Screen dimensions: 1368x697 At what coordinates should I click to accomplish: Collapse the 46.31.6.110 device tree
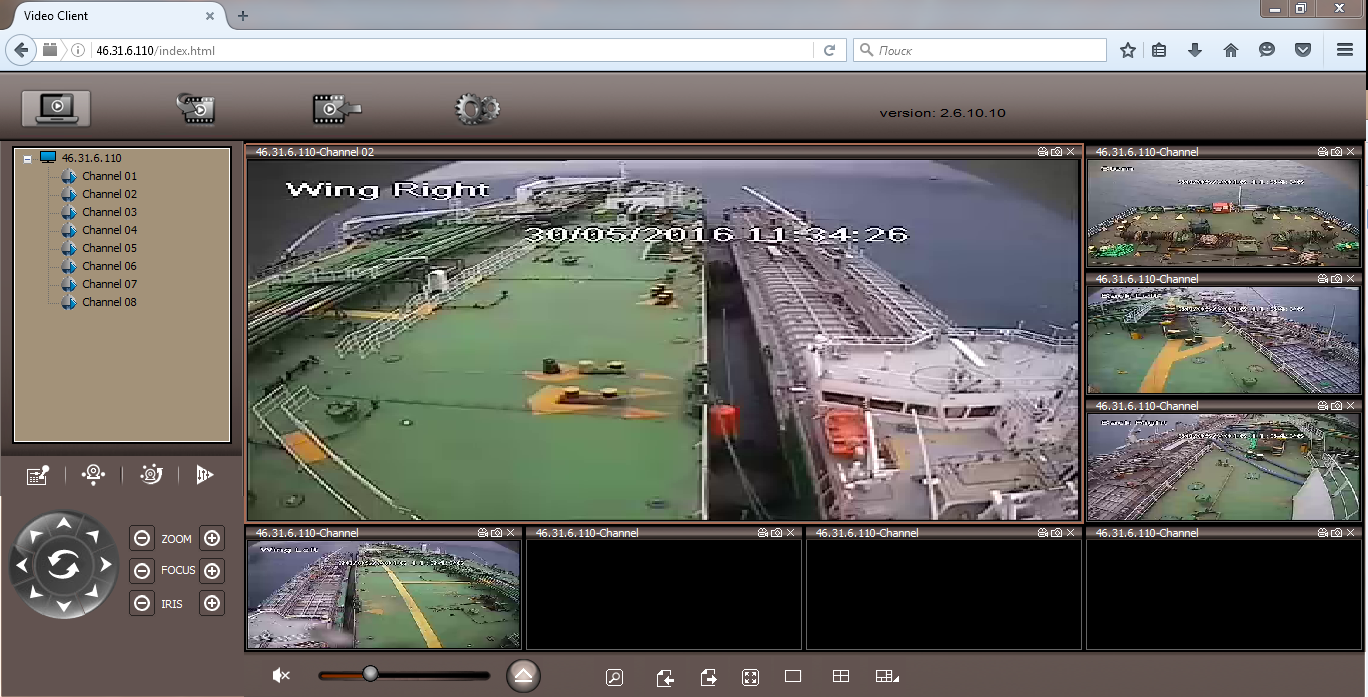coord(26,158)
